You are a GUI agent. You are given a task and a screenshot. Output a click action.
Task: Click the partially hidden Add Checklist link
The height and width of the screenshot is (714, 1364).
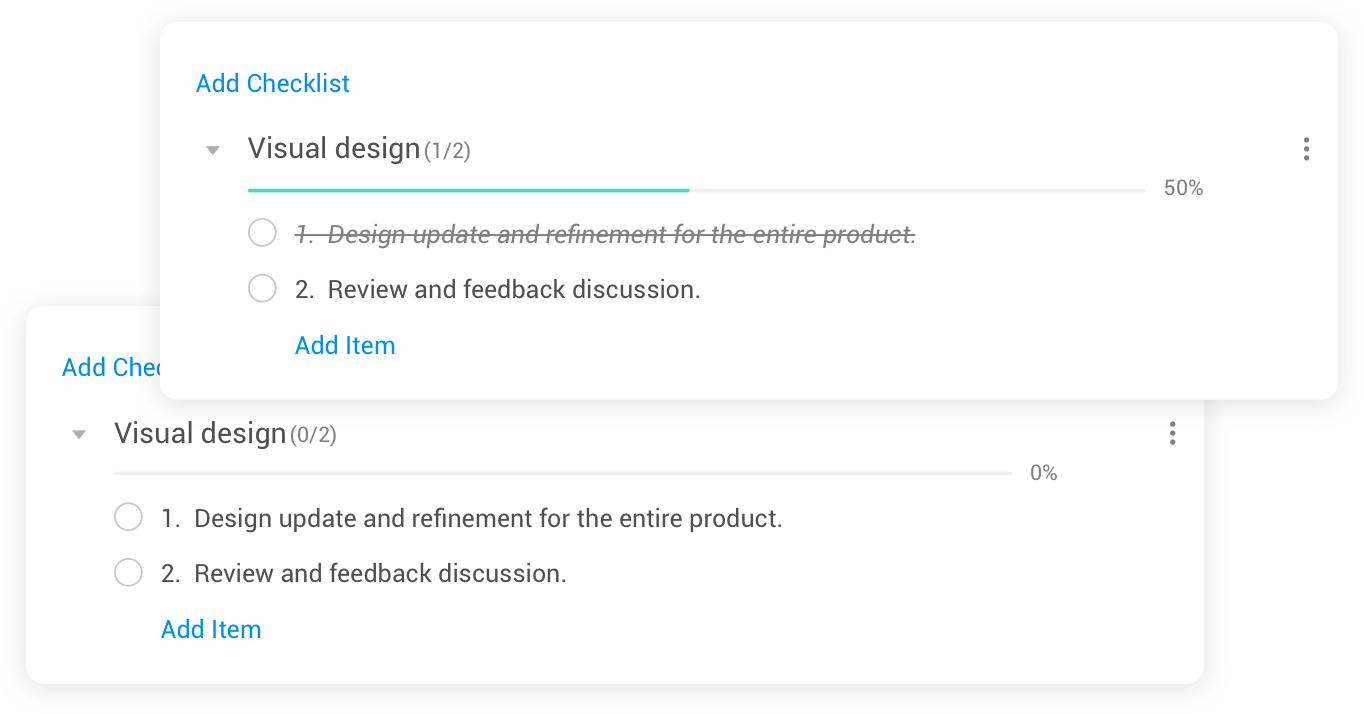(x=111, y=367)
